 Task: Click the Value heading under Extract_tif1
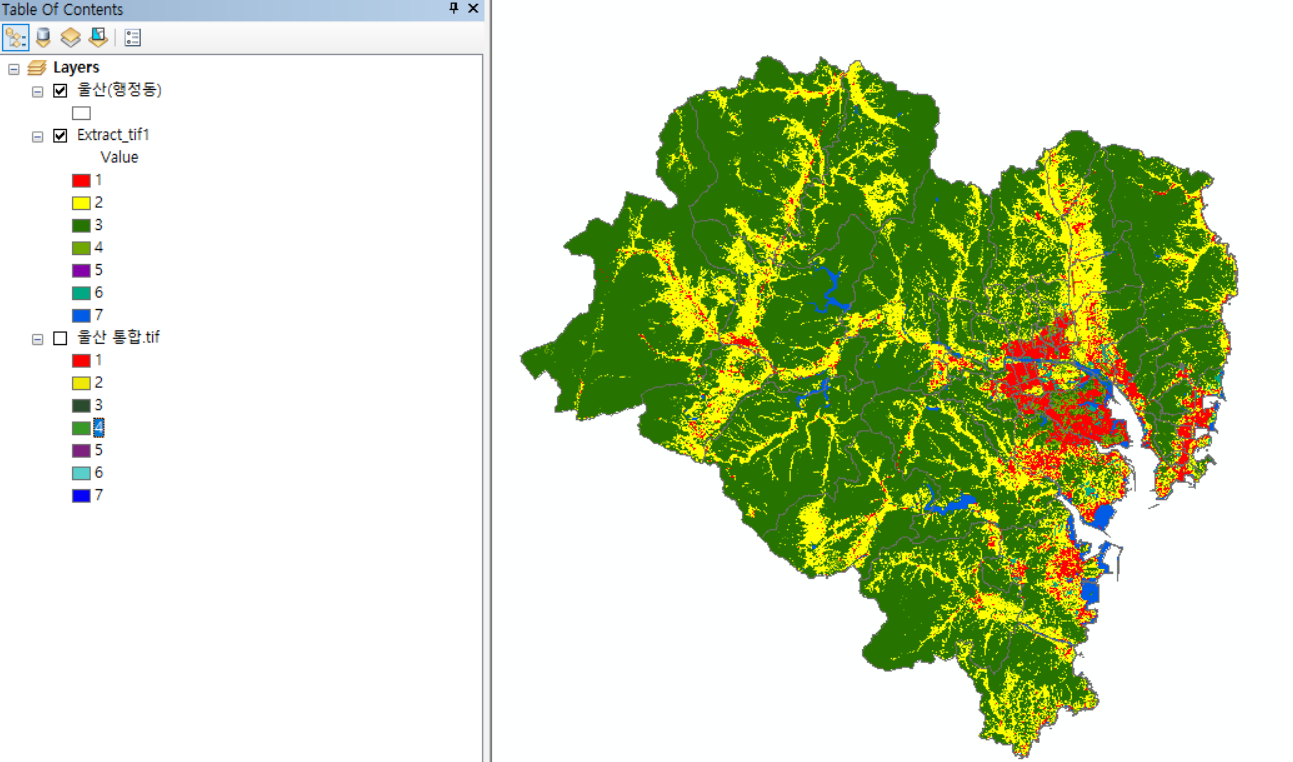[x=119, y=158]
